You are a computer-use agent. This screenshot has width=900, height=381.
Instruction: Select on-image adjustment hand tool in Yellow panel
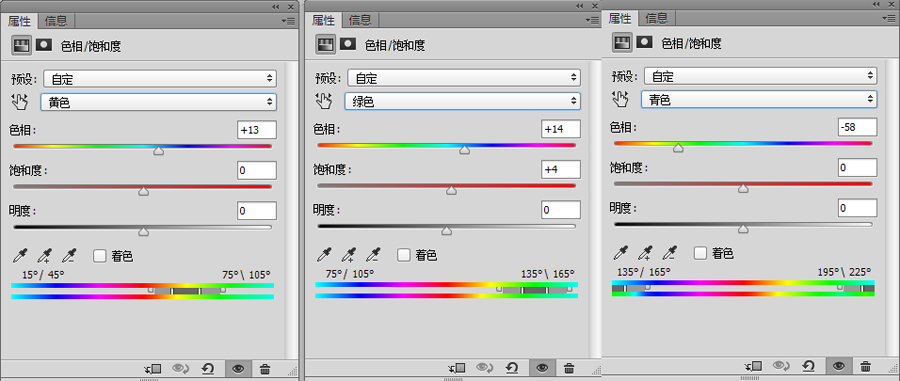20,102
